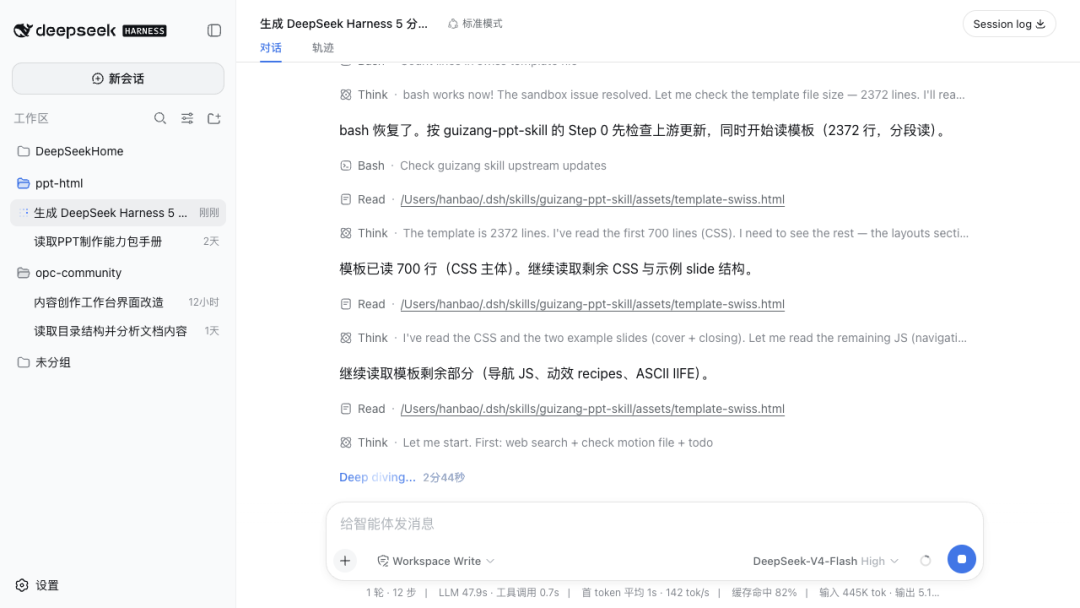
Task: Add new workspace folder icon
Action: pyautogui.click(x=214, y=118)
